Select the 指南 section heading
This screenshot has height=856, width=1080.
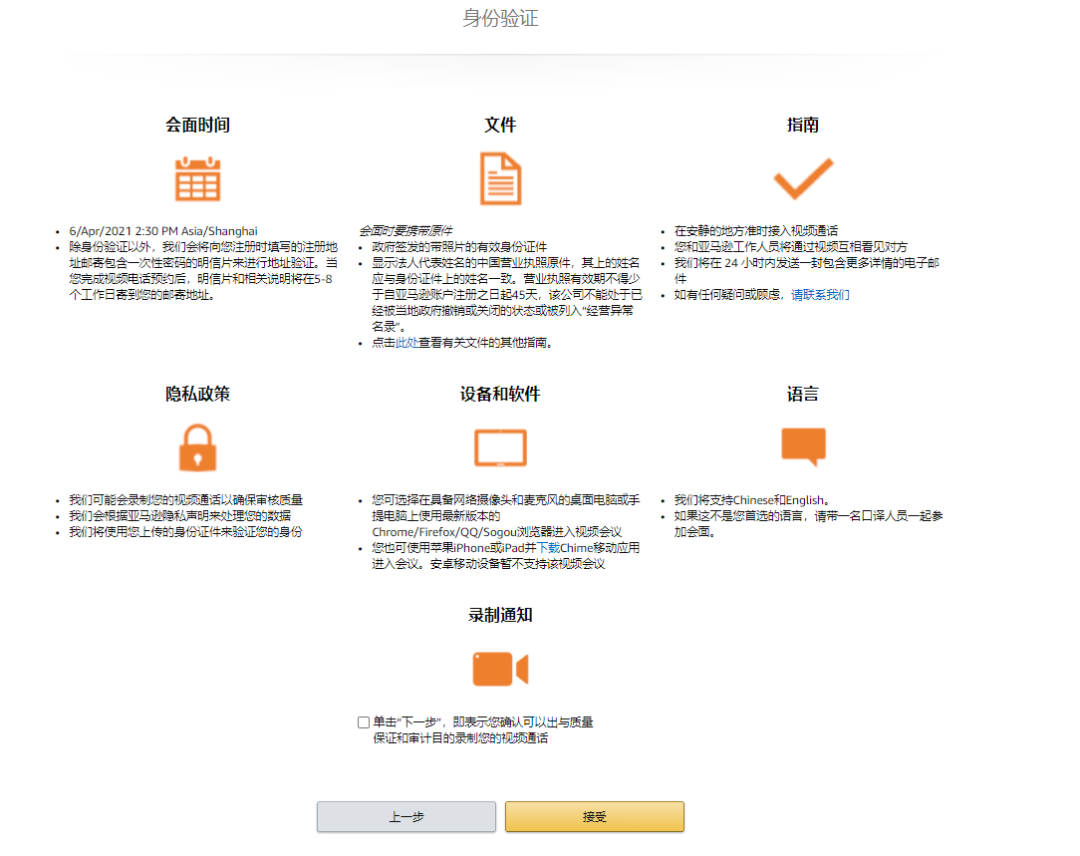pos(803,125)
